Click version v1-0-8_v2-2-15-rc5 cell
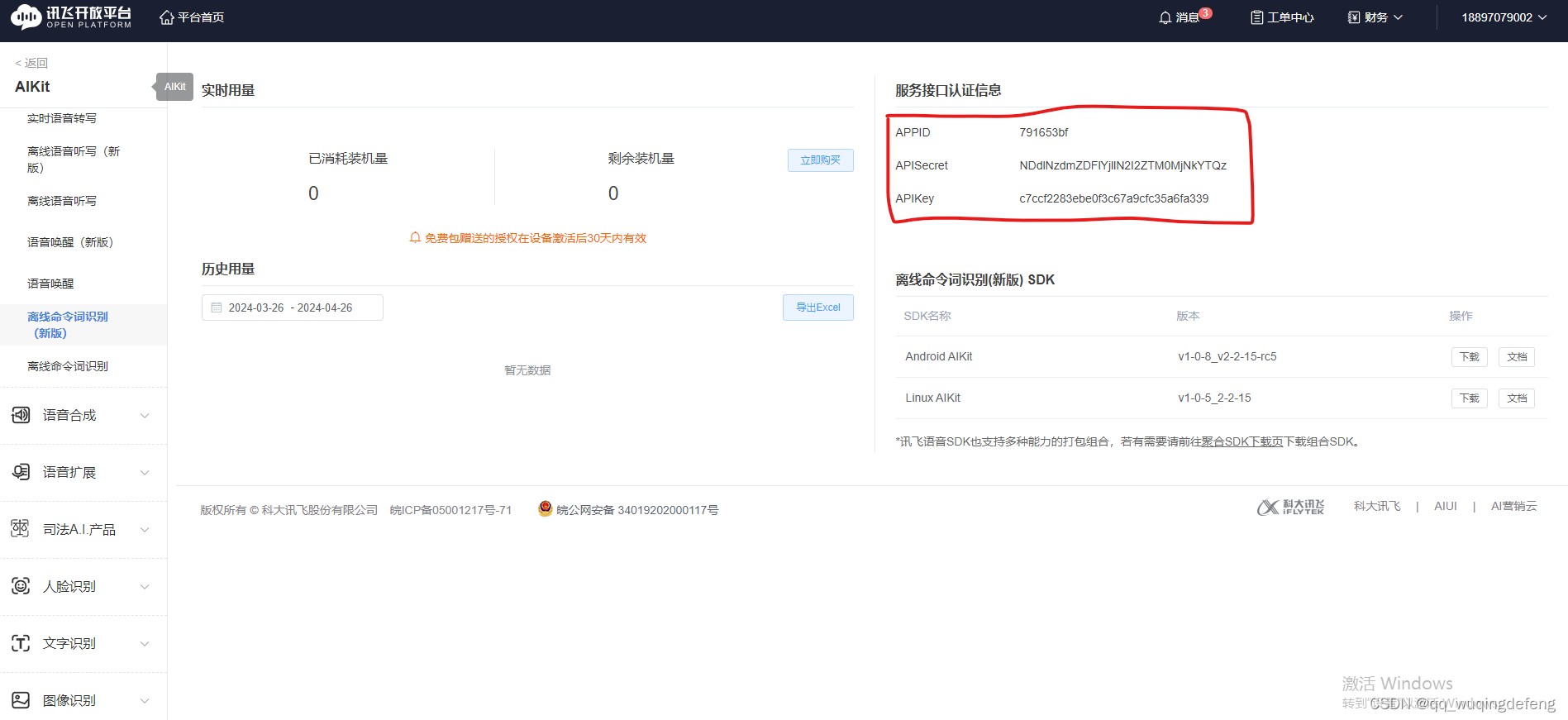This screenshot has width=1568, height=720. click(x=1227, y=356)
